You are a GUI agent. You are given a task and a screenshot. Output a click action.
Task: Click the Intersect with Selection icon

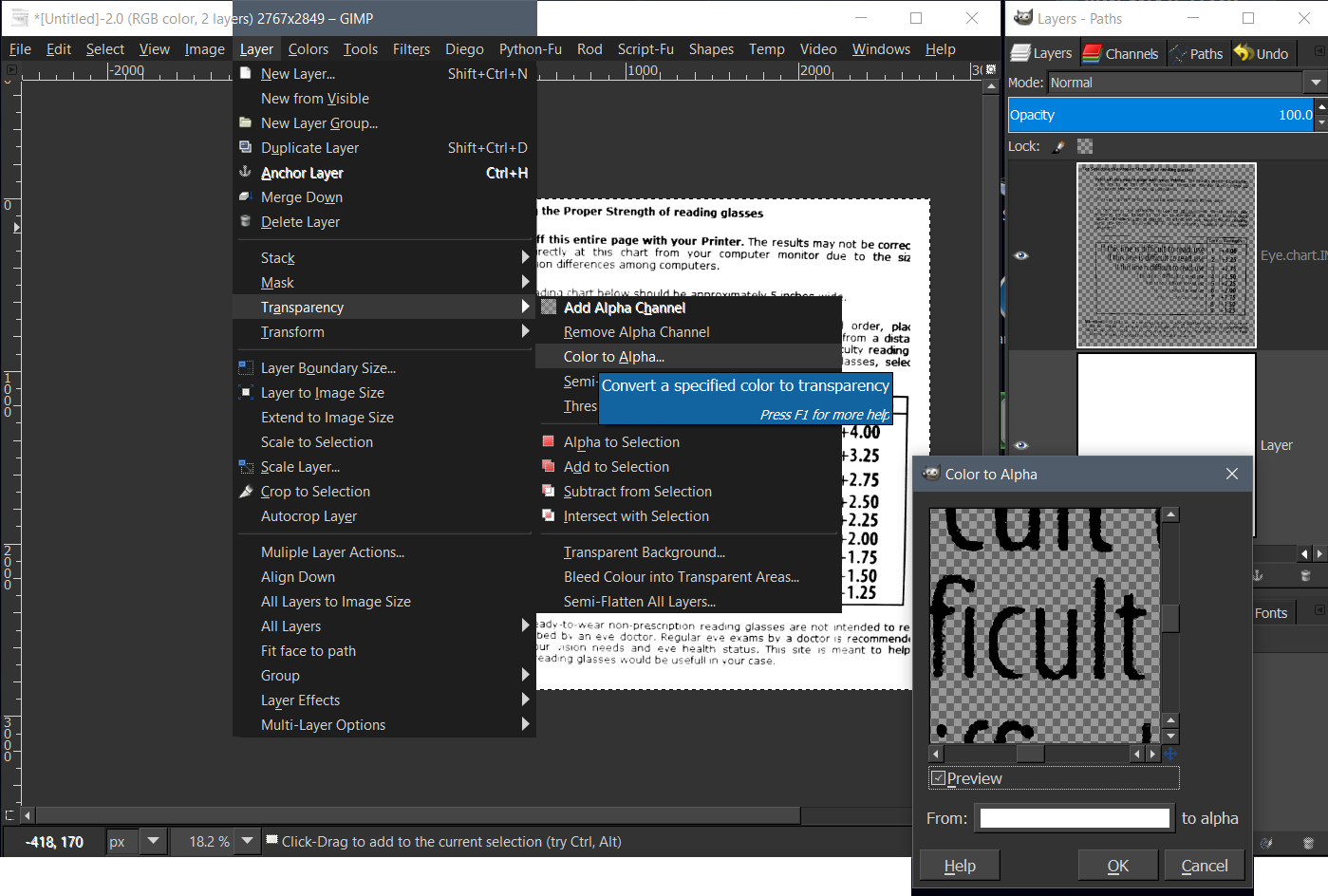[x=548, y=515]
